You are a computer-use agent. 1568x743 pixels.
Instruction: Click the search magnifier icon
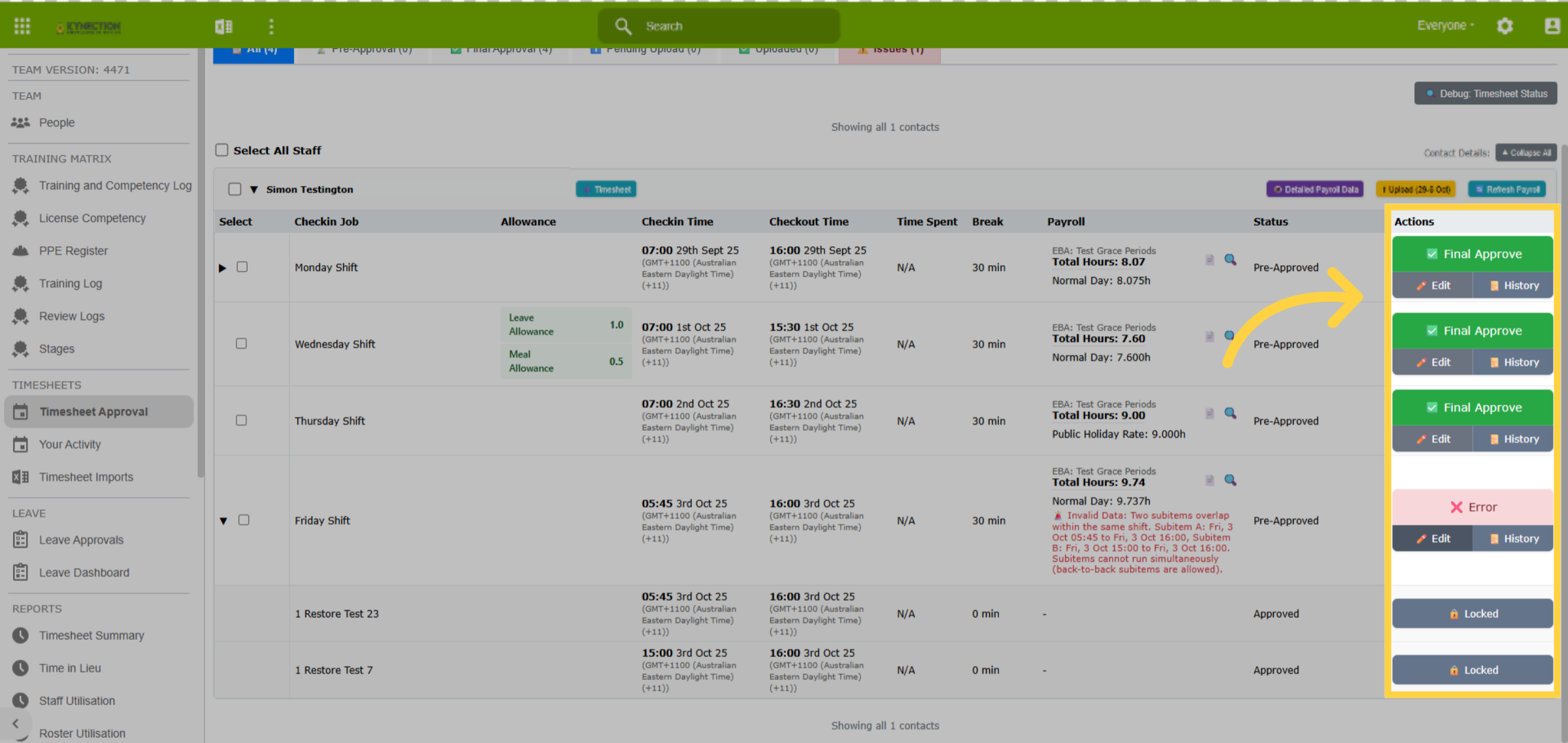[x=623, y=26]
